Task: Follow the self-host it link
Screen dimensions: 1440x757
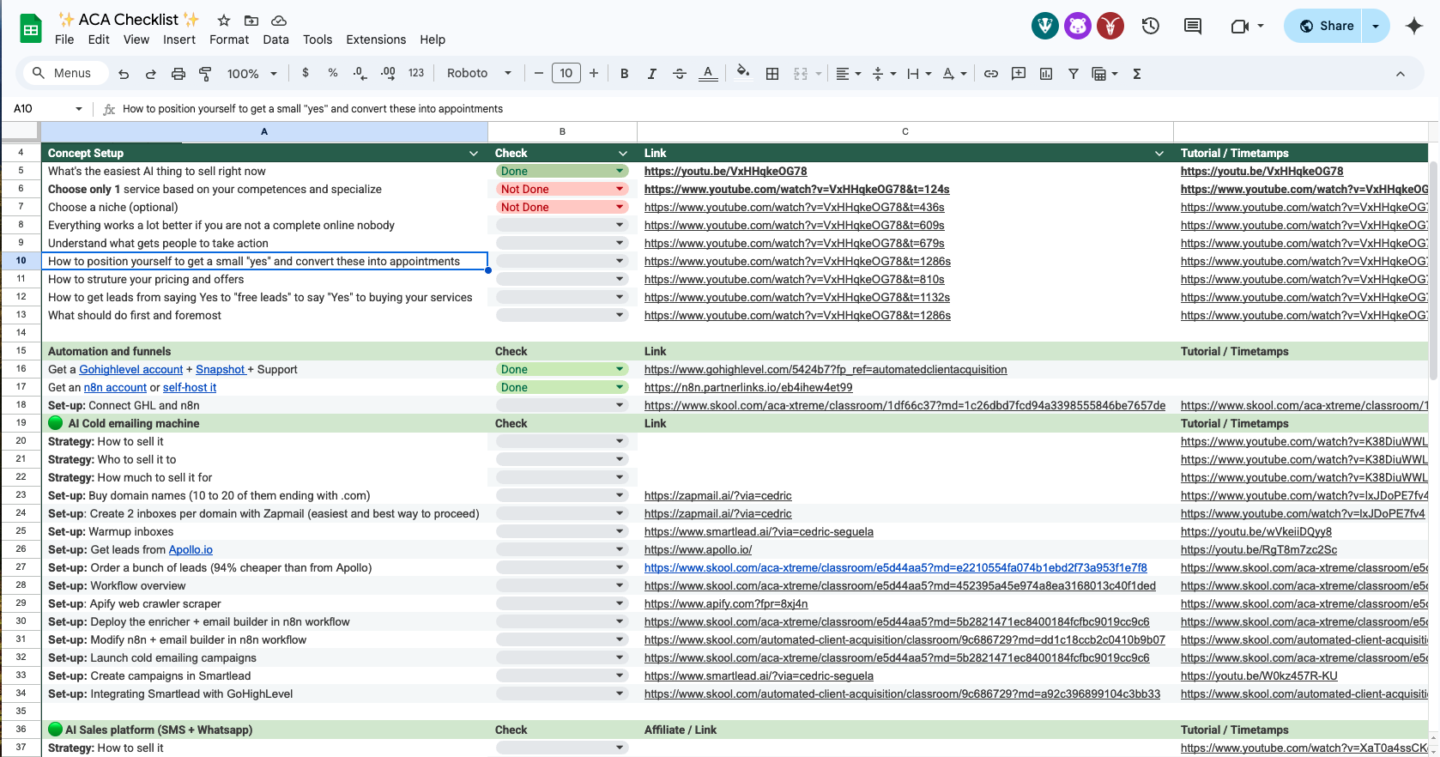Action: pyautogui.click(x=190, y=388)
